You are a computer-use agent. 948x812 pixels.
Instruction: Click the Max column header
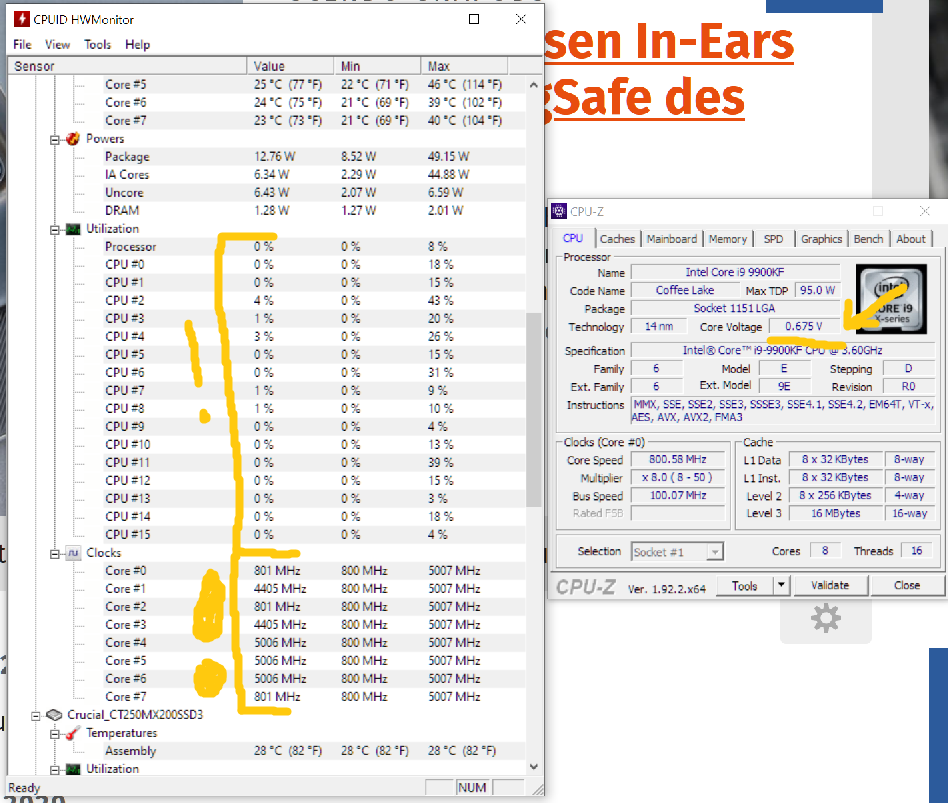pos(465,66)
